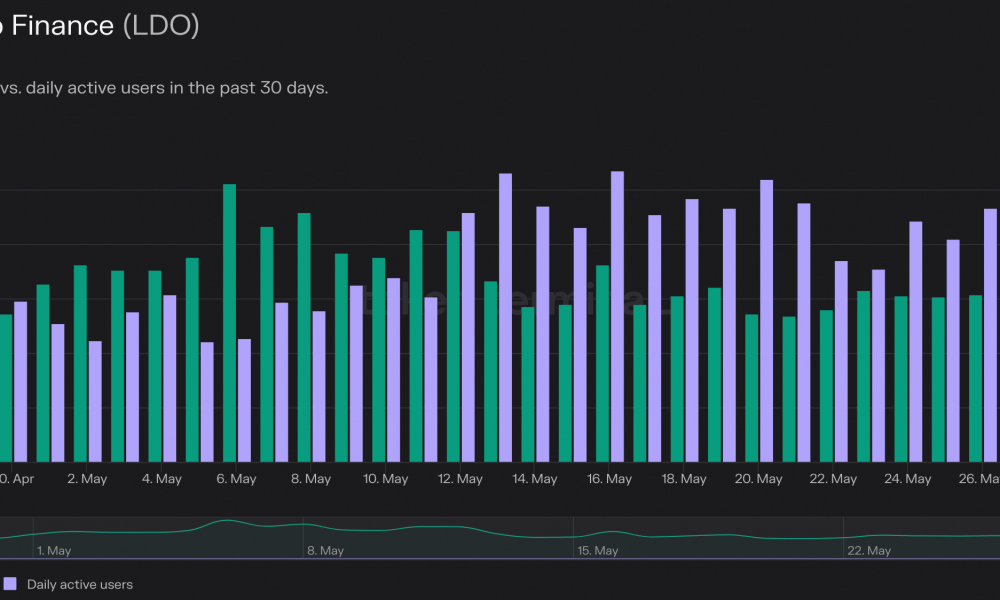The width and height of the screenshot is (1000, 600).
Task: Click the "22. May" label under the bars
Action: (x=834, y=479)
